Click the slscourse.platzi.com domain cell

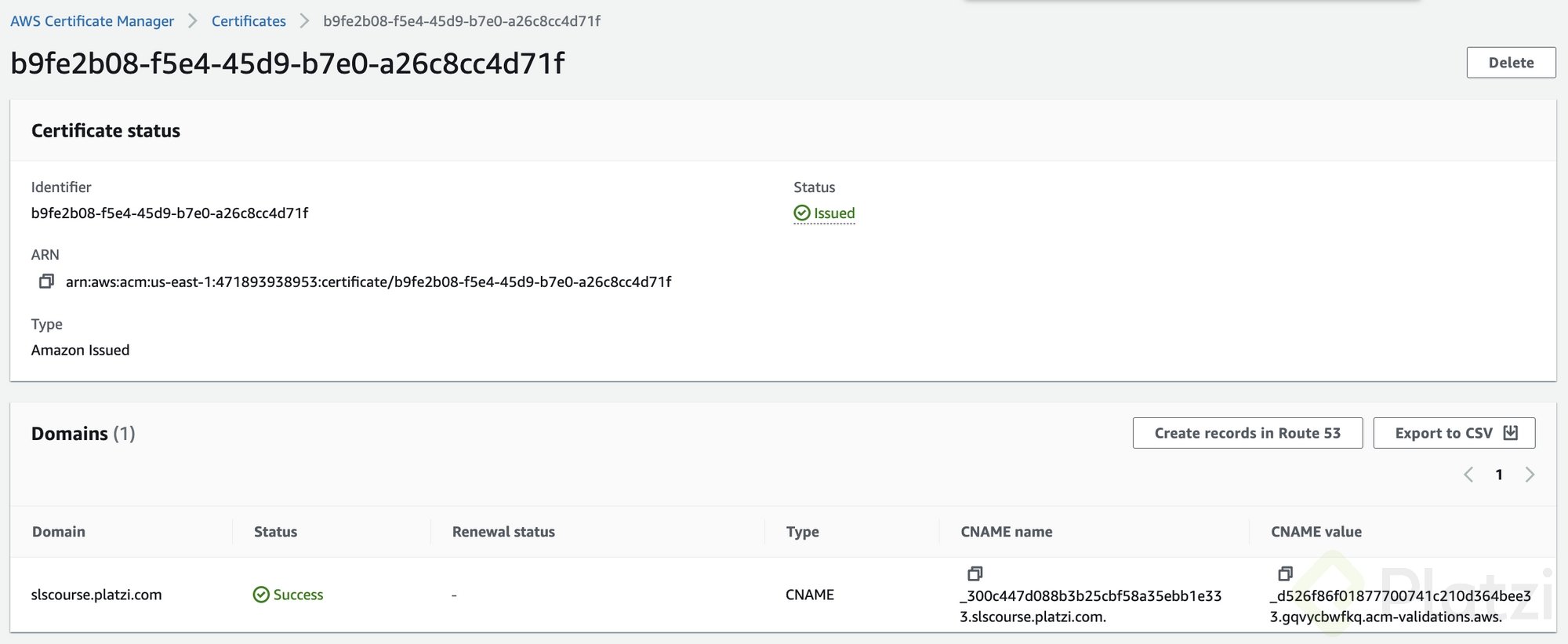coord(96,595)
